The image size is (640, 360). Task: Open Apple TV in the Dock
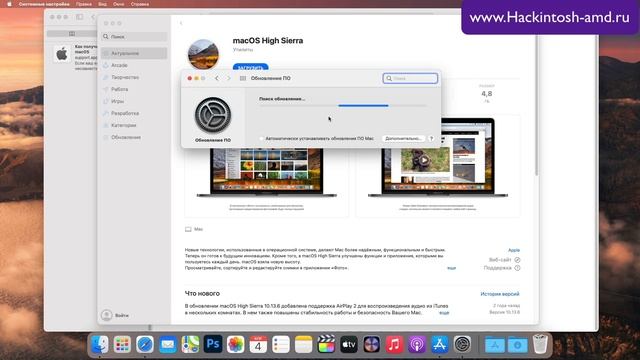349,345
